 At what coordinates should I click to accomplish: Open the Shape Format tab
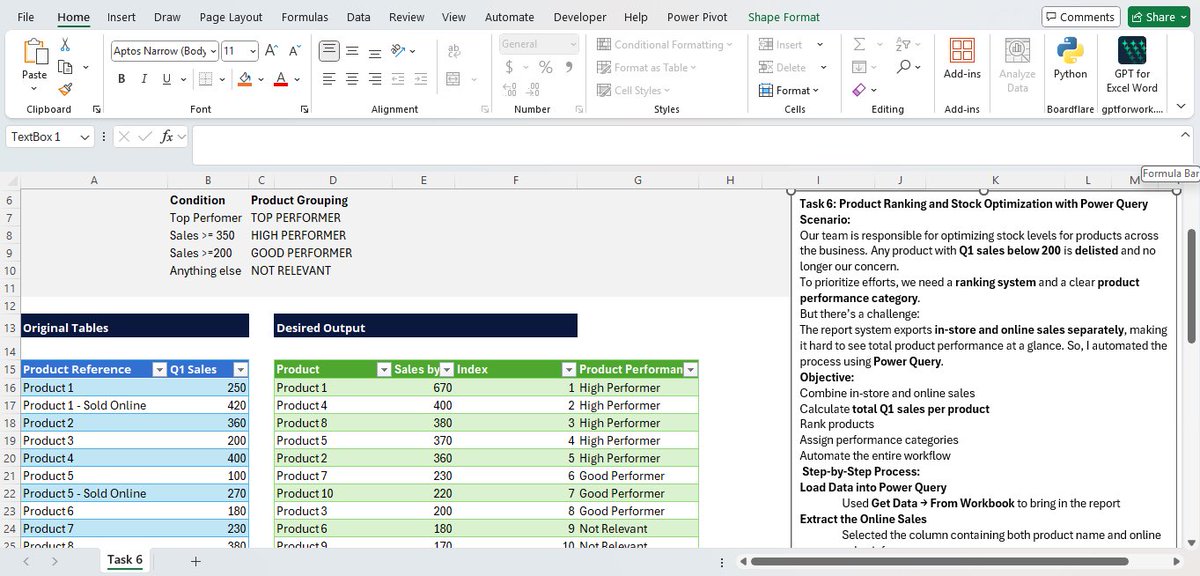[x=784, y=17]
